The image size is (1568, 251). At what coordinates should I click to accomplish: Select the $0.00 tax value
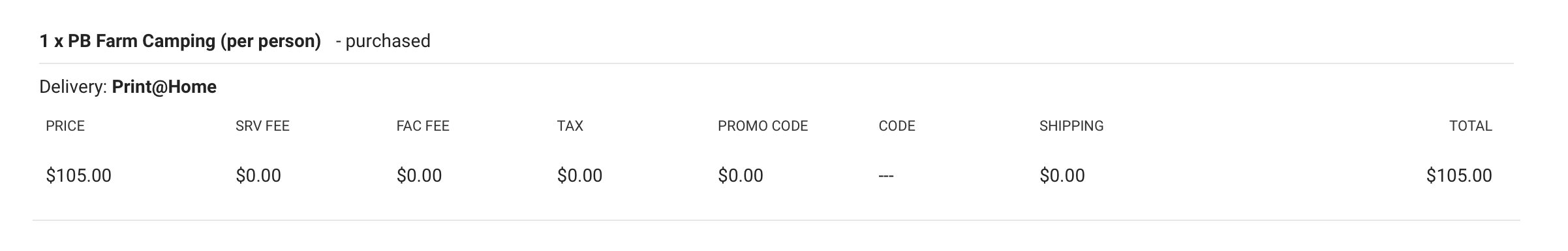point(580,176)
